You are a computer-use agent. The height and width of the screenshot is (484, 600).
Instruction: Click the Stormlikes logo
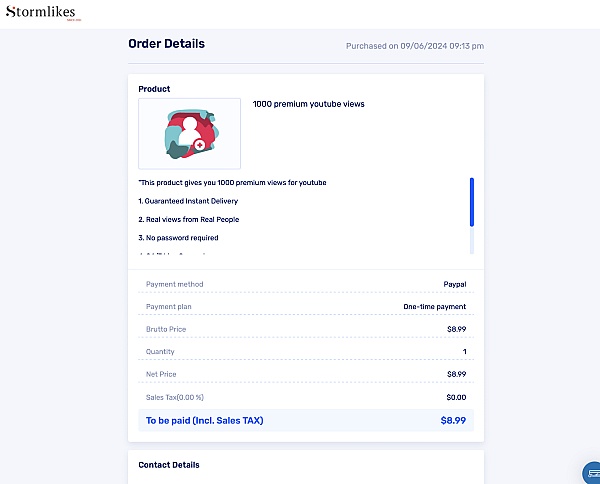pos(43,13)
